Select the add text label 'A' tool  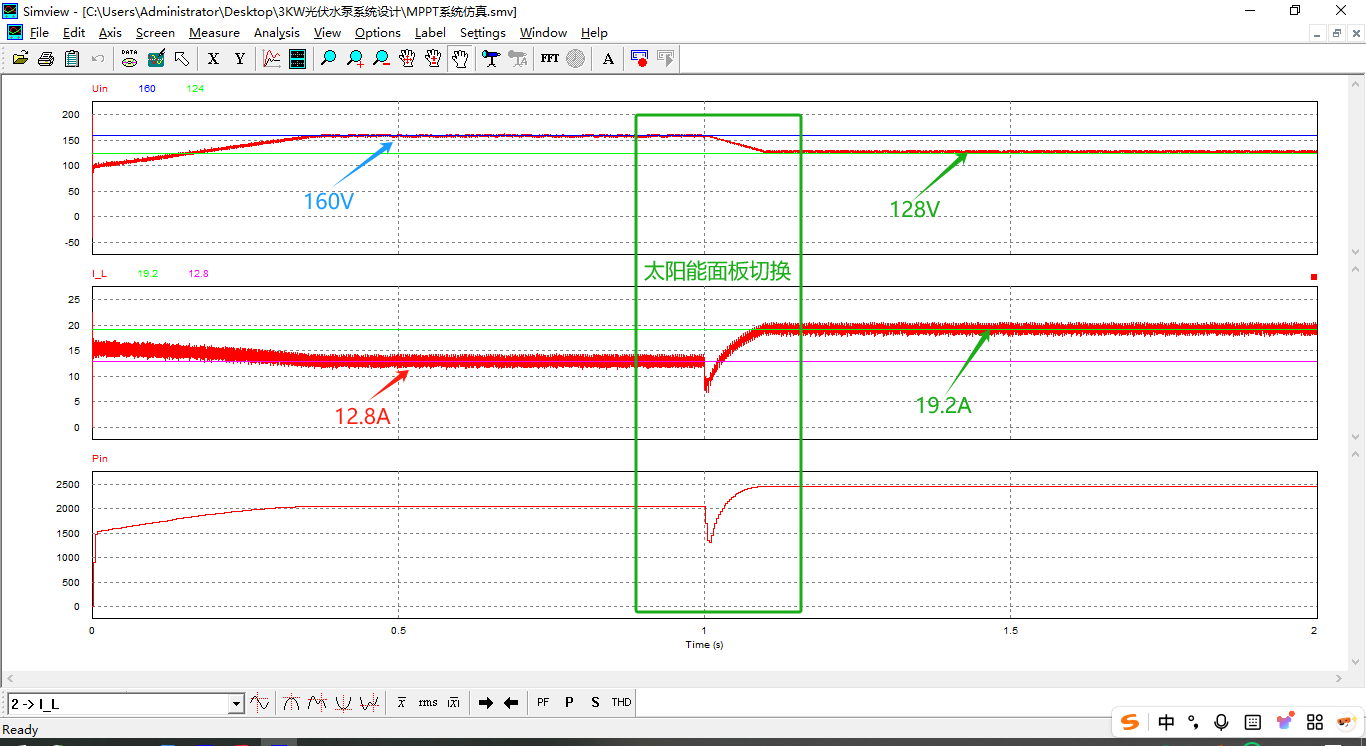click(x=608, y=59)
